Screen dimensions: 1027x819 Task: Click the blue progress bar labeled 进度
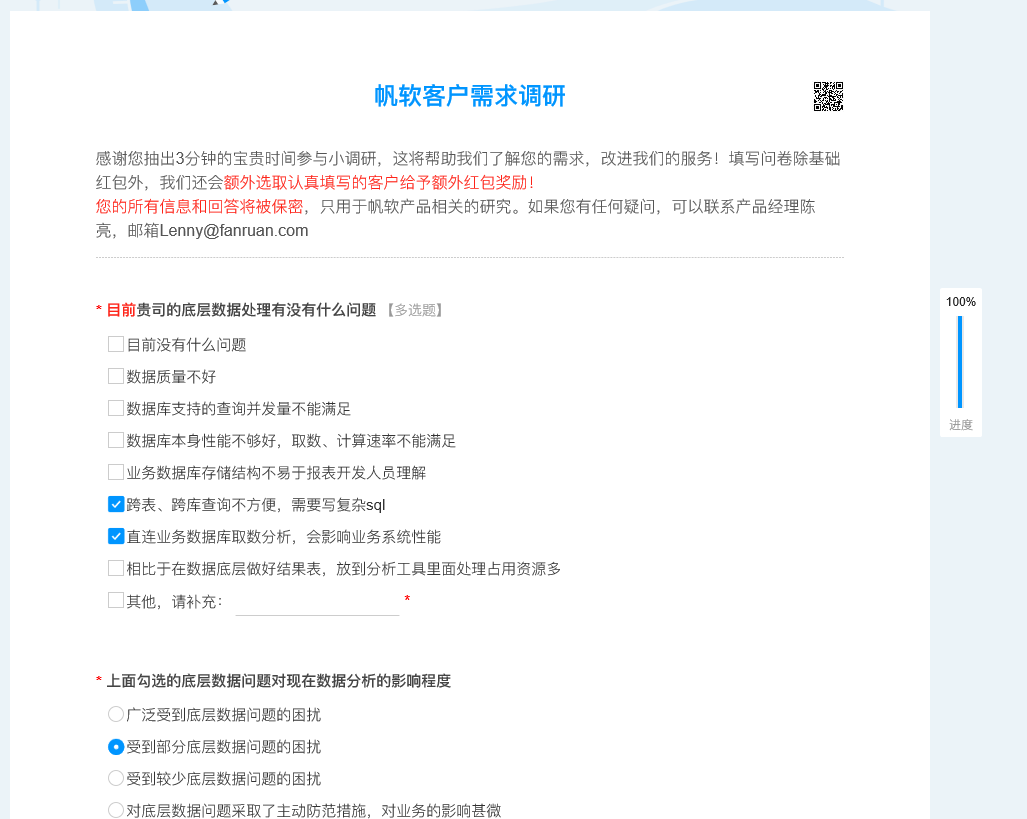click(960, 362)
